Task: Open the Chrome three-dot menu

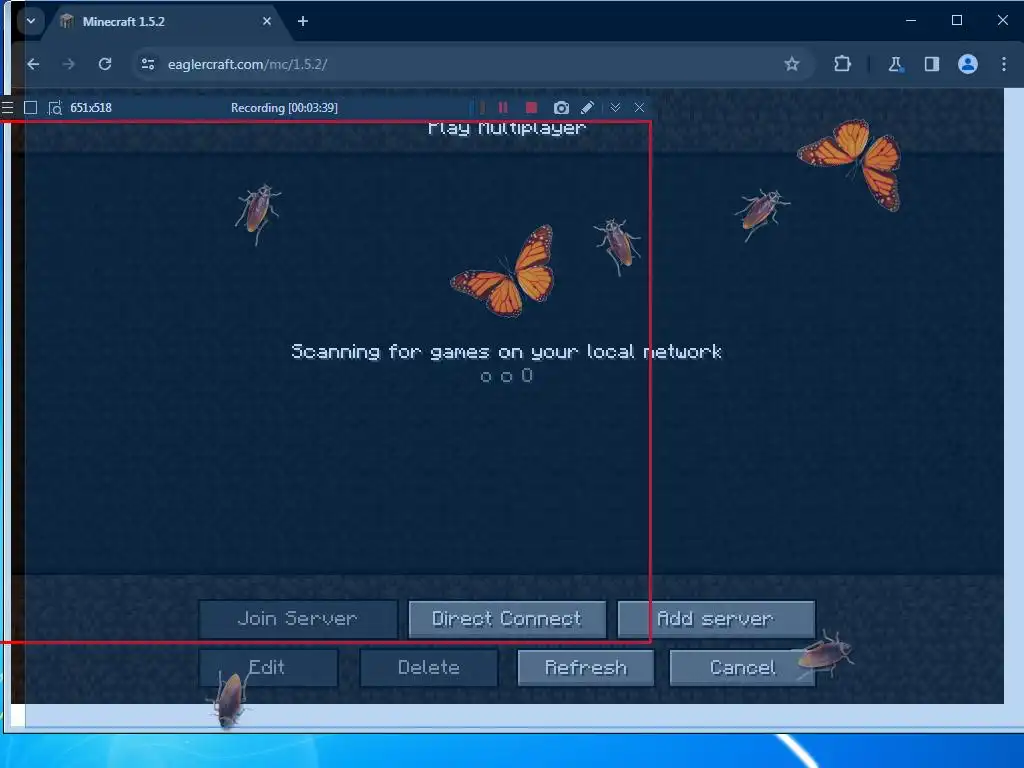Action: coord(1004,64)
